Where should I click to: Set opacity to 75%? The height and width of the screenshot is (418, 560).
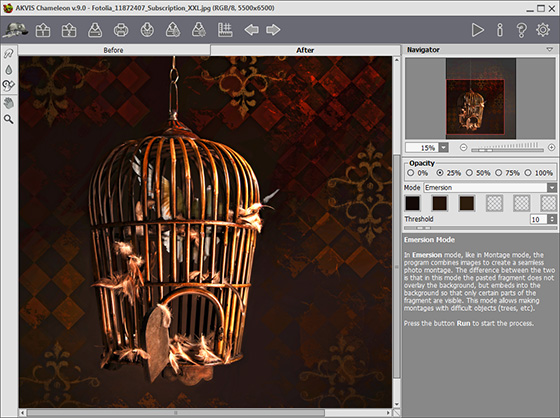pos(499,173)
